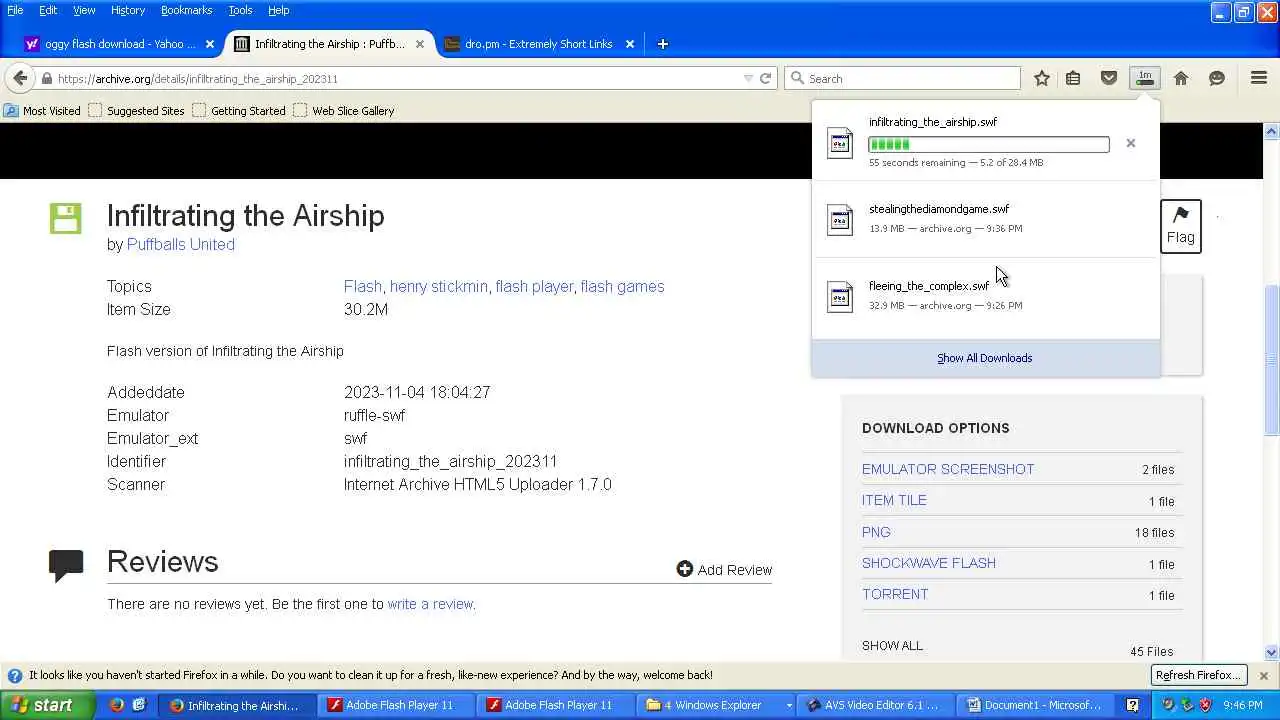Open EMULATOR SCREENSHOT download option
Image resolution: width=1280 pixels, height=720 pixels.
pyautogui.click(x=948, y=469)
